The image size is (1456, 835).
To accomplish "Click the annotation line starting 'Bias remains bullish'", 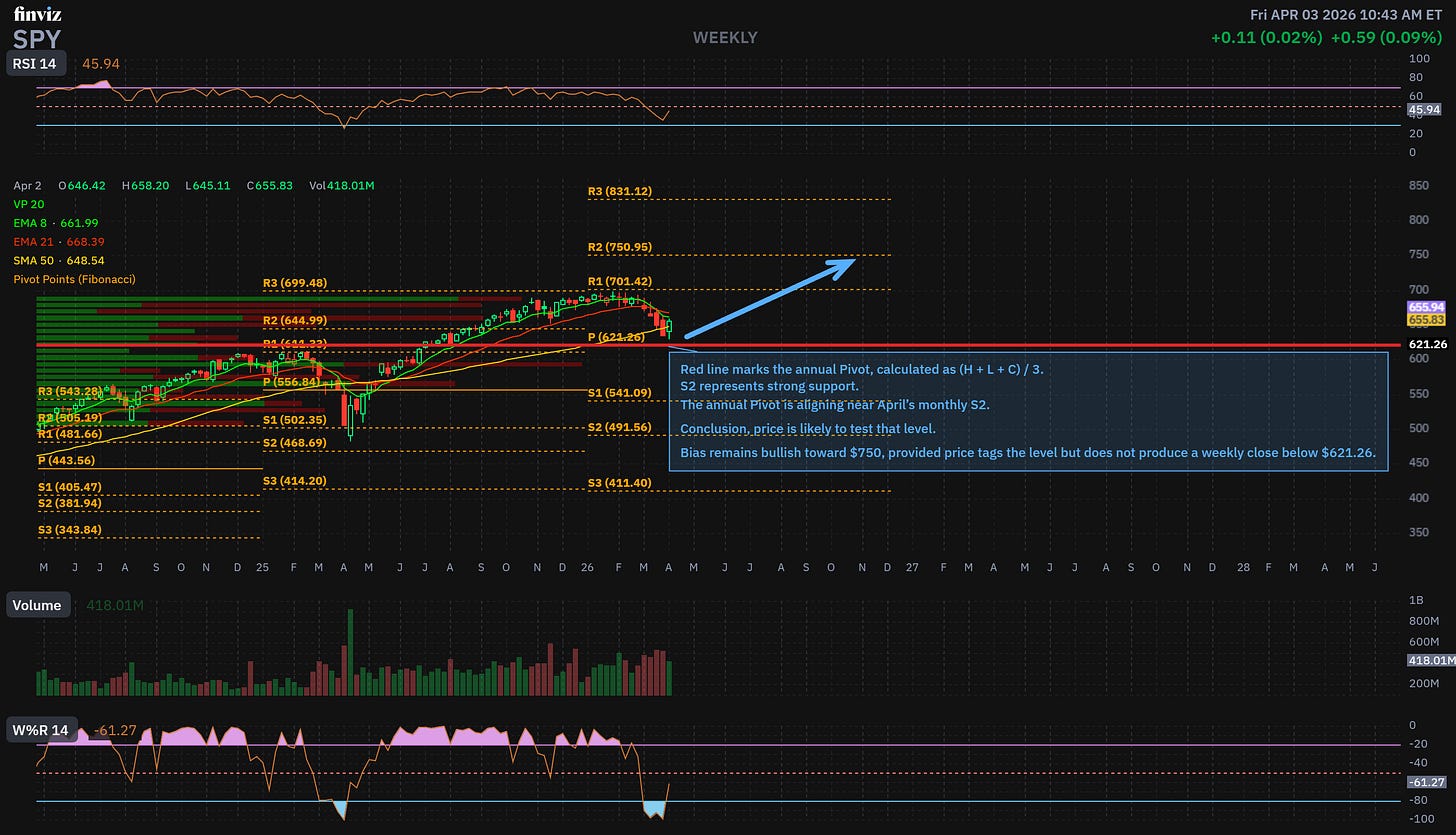I will (x=1028, y=453).
